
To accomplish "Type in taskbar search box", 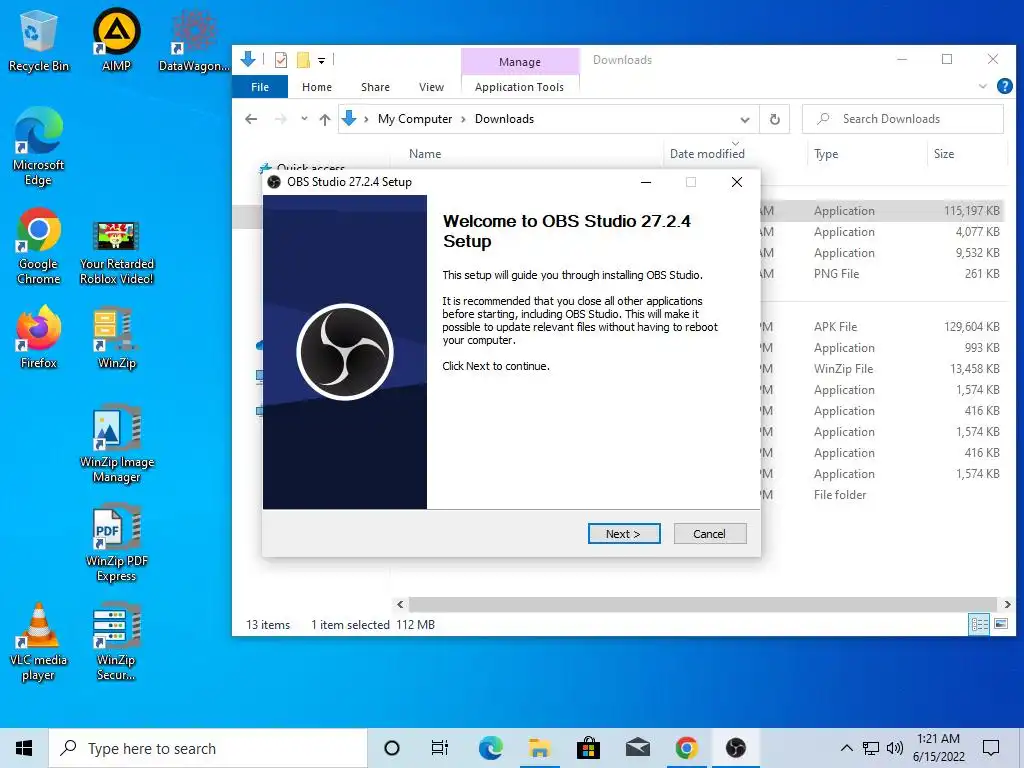I will click(208, 748).
